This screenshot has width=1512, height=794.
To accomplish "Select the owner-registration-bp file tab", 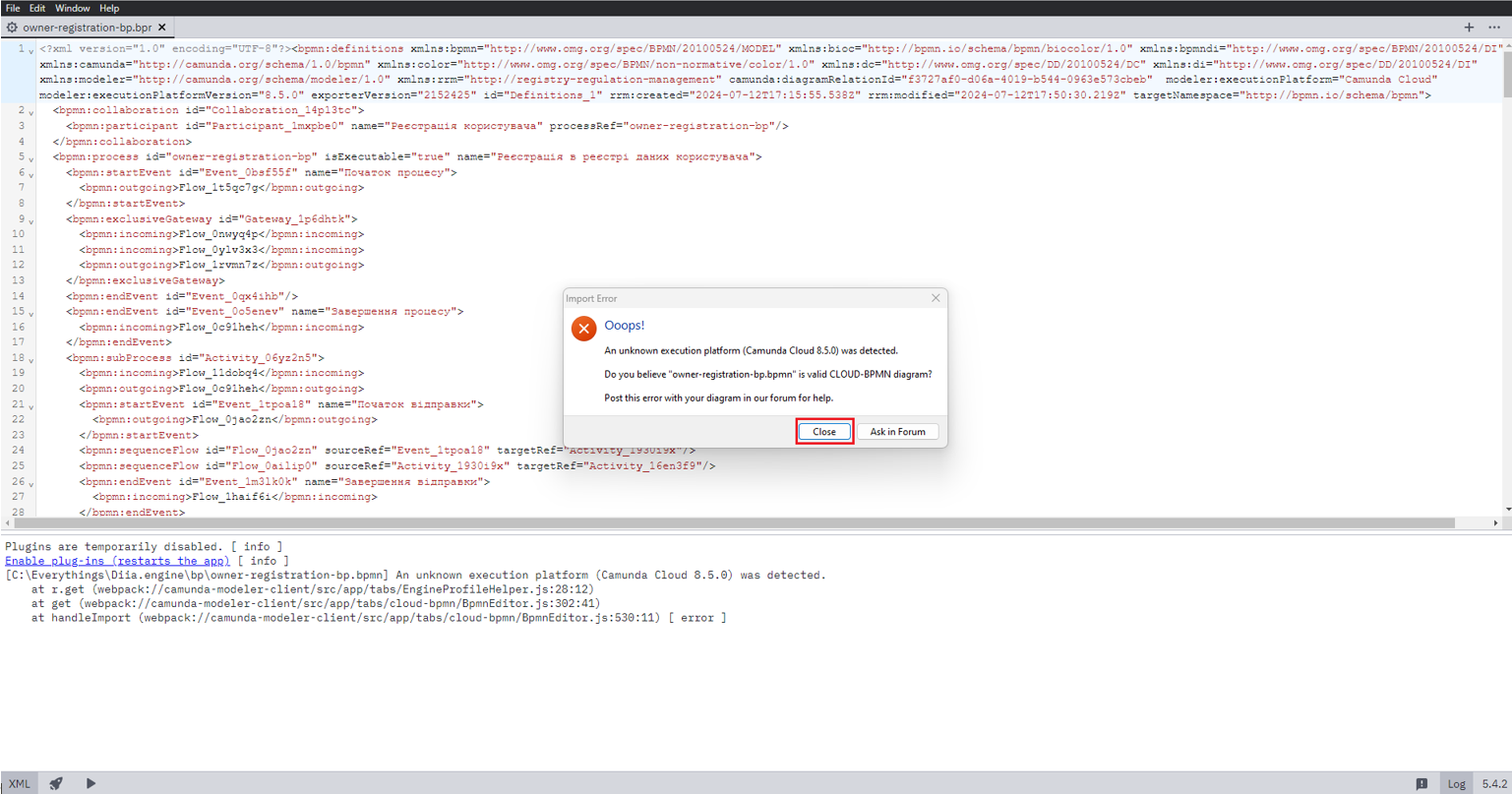I will click(x=87, y=28).
